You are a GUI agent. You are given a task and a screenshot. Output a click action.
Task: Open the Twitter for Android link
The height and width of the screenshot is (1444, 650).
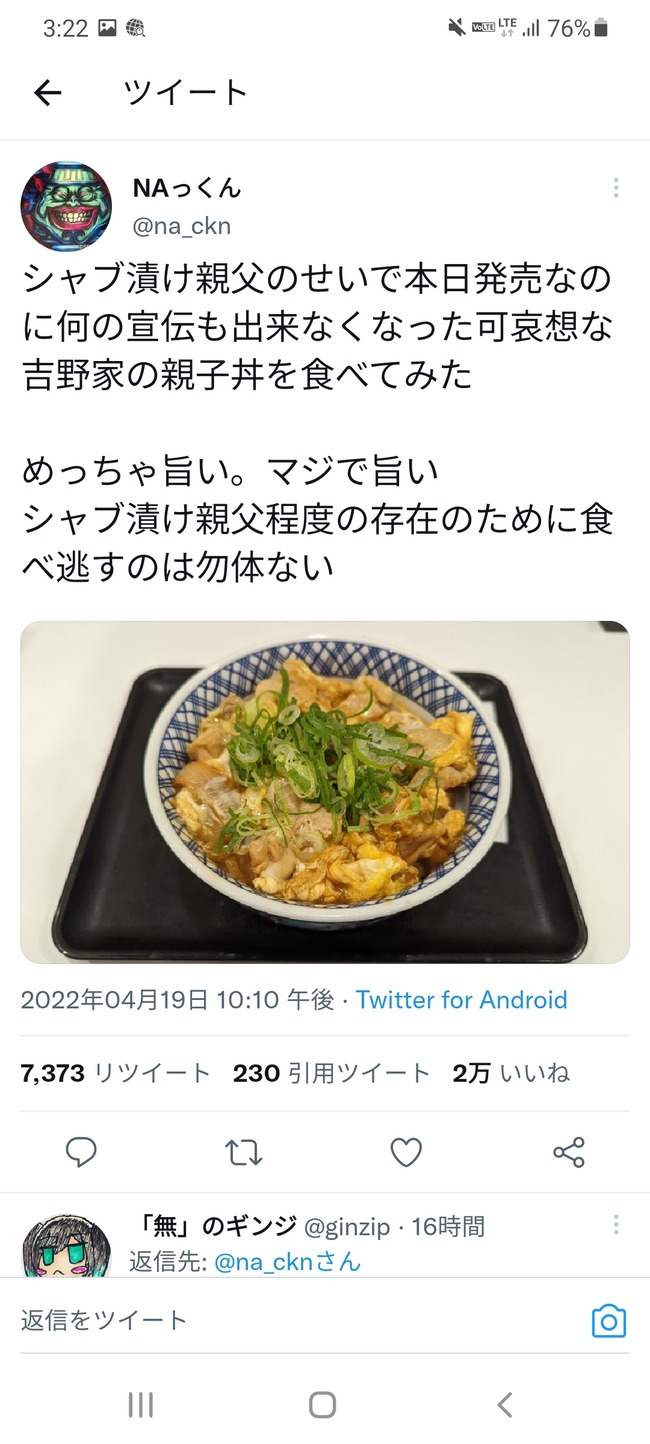coord(461,1000)
